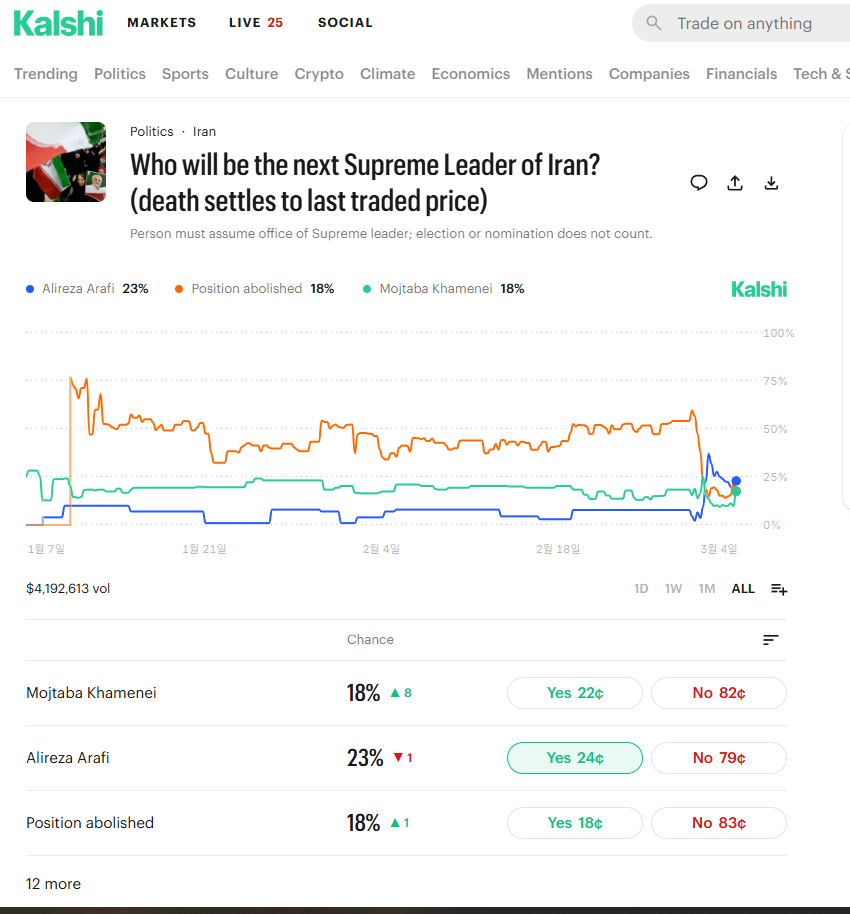Click the $4,192,613 vol text

pos(68,589)
